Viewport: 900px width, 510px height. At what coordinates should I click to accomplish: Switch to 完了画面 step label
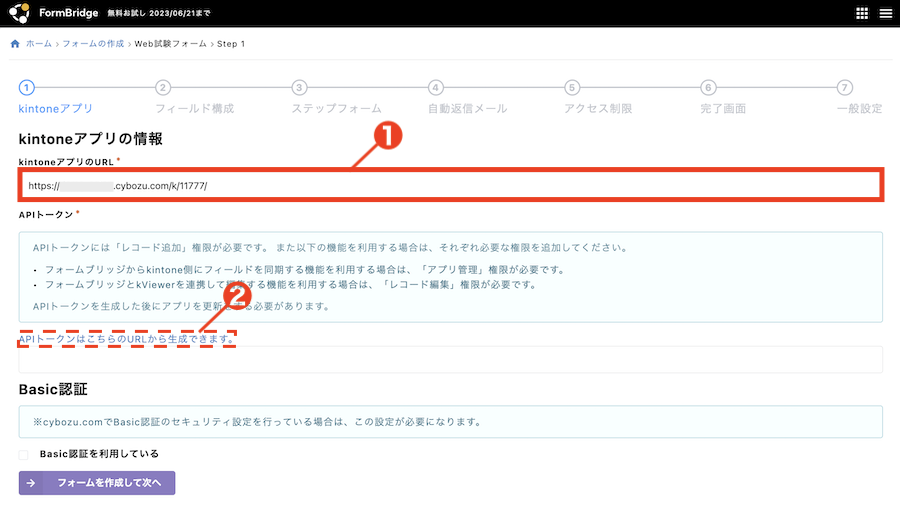pyautogui.click(x=723, y=108)
